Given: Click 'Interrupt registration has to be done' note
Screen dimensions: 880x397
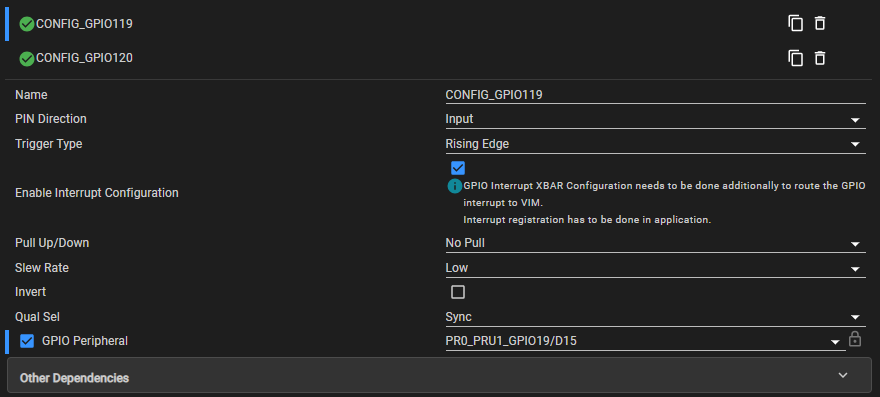Looking at the screenshot, I should coord(587,220).
